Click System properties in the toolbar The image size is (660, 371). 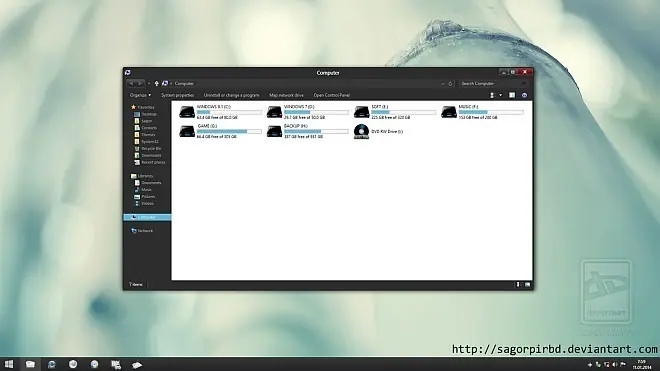[178, 95]
